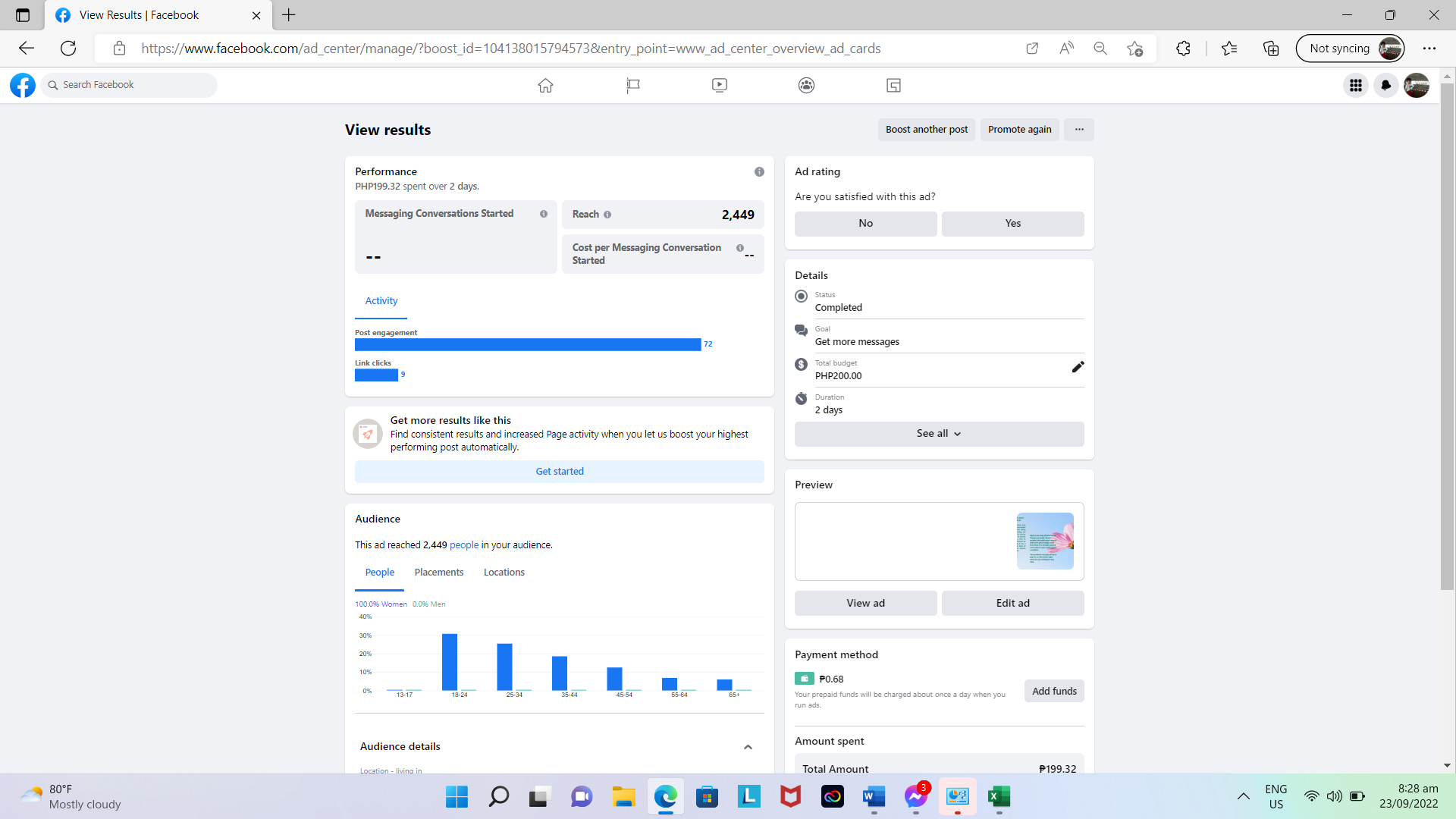Screen dimensions: 1456x819
Task: Click Not syncing profile button
Action: (x=1350, y=49)
